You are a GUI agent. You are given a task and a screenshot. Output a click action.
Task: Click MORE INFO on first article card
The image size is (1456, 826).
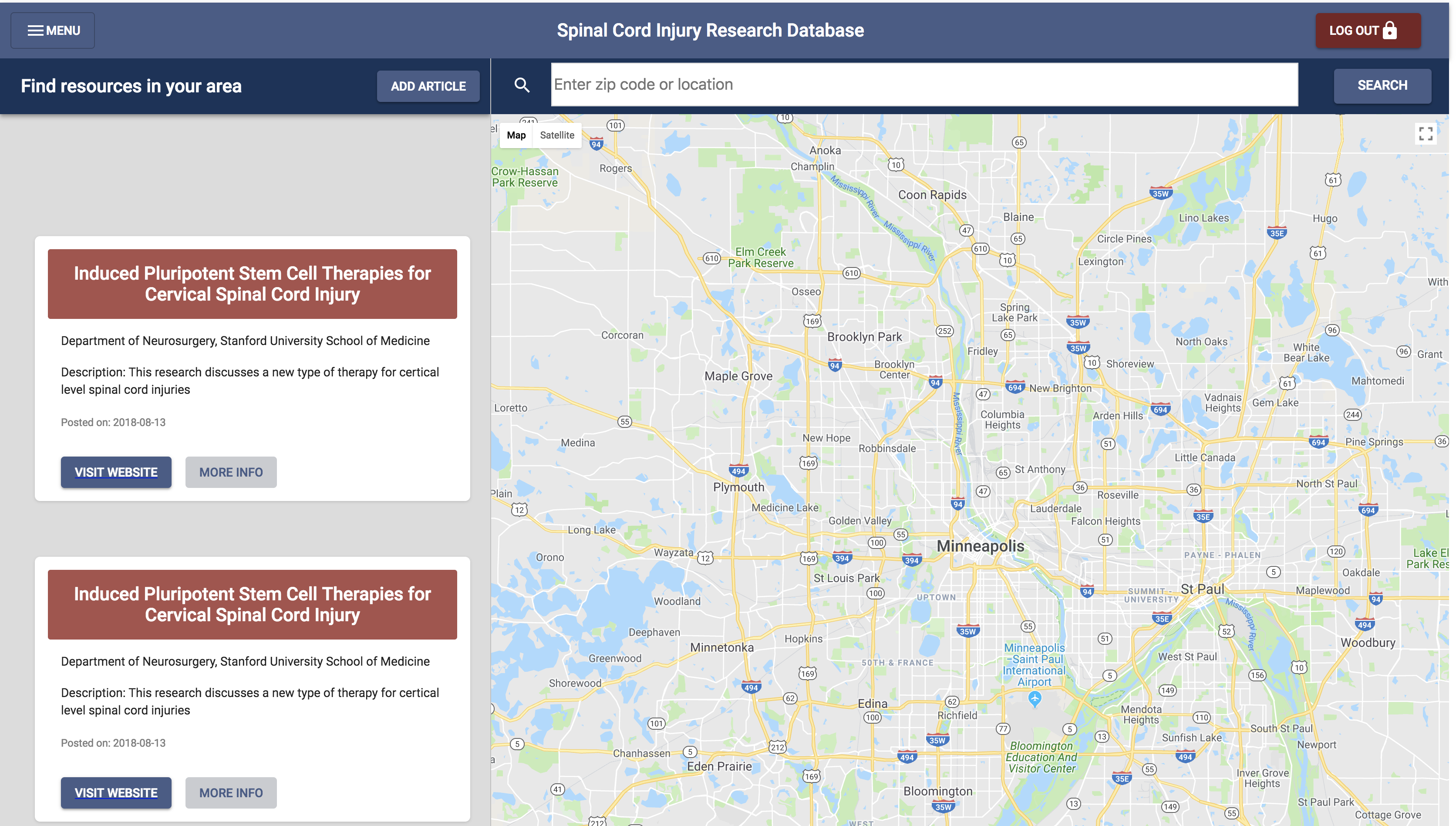click(231, 472)
